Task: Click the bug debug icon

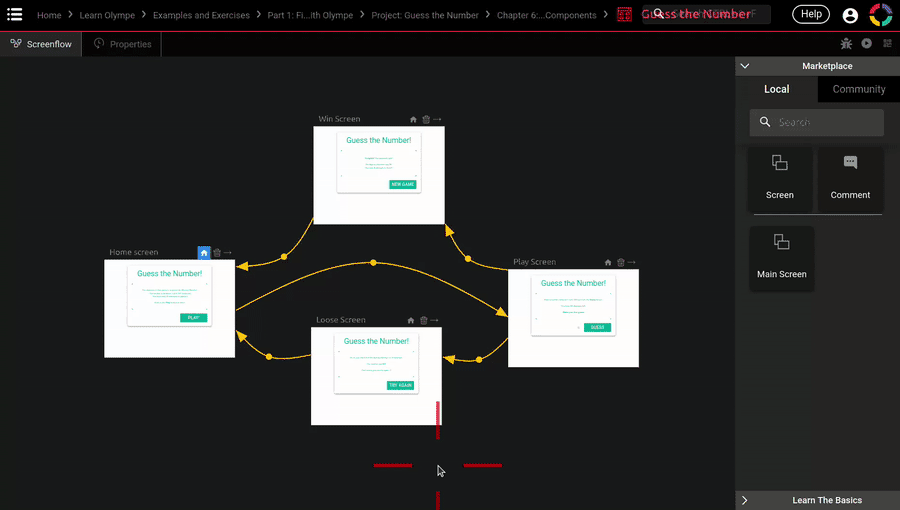Action: coord(846,44)
